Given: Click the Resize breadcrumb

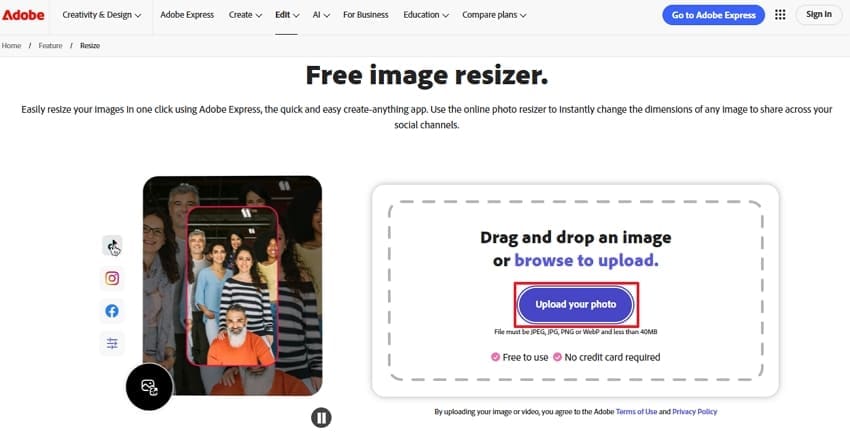Looking at the screenshot, I should pos(90,46).
